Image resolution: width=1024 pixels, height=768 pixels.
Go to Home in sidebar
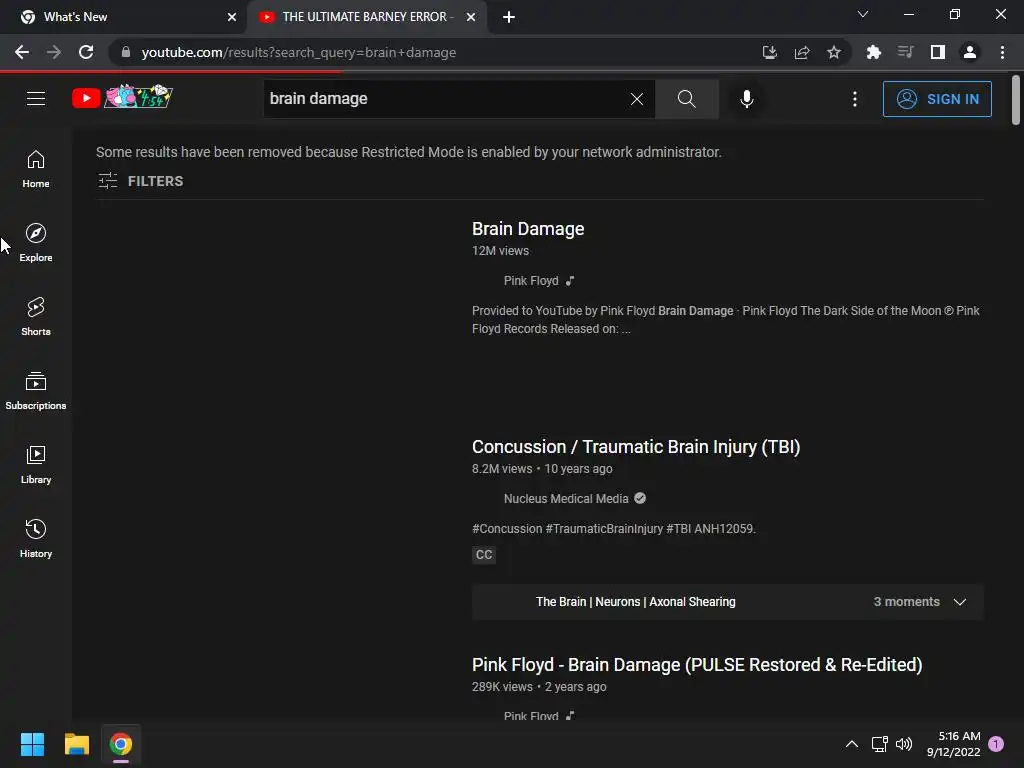click(x=36, y=169)
